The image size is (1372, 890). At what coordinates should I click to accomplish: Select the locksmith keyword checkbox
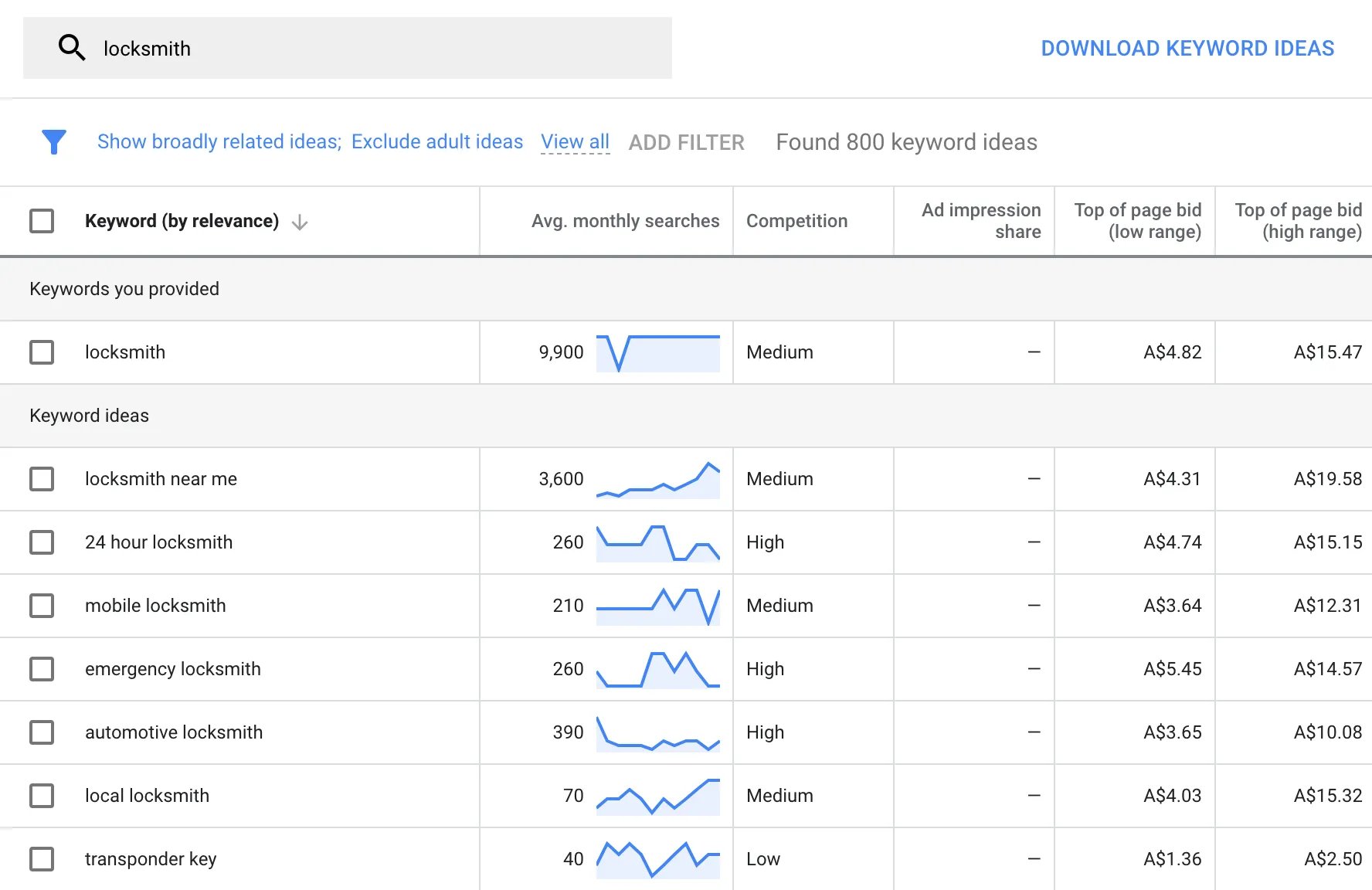[x=42, y=352]
